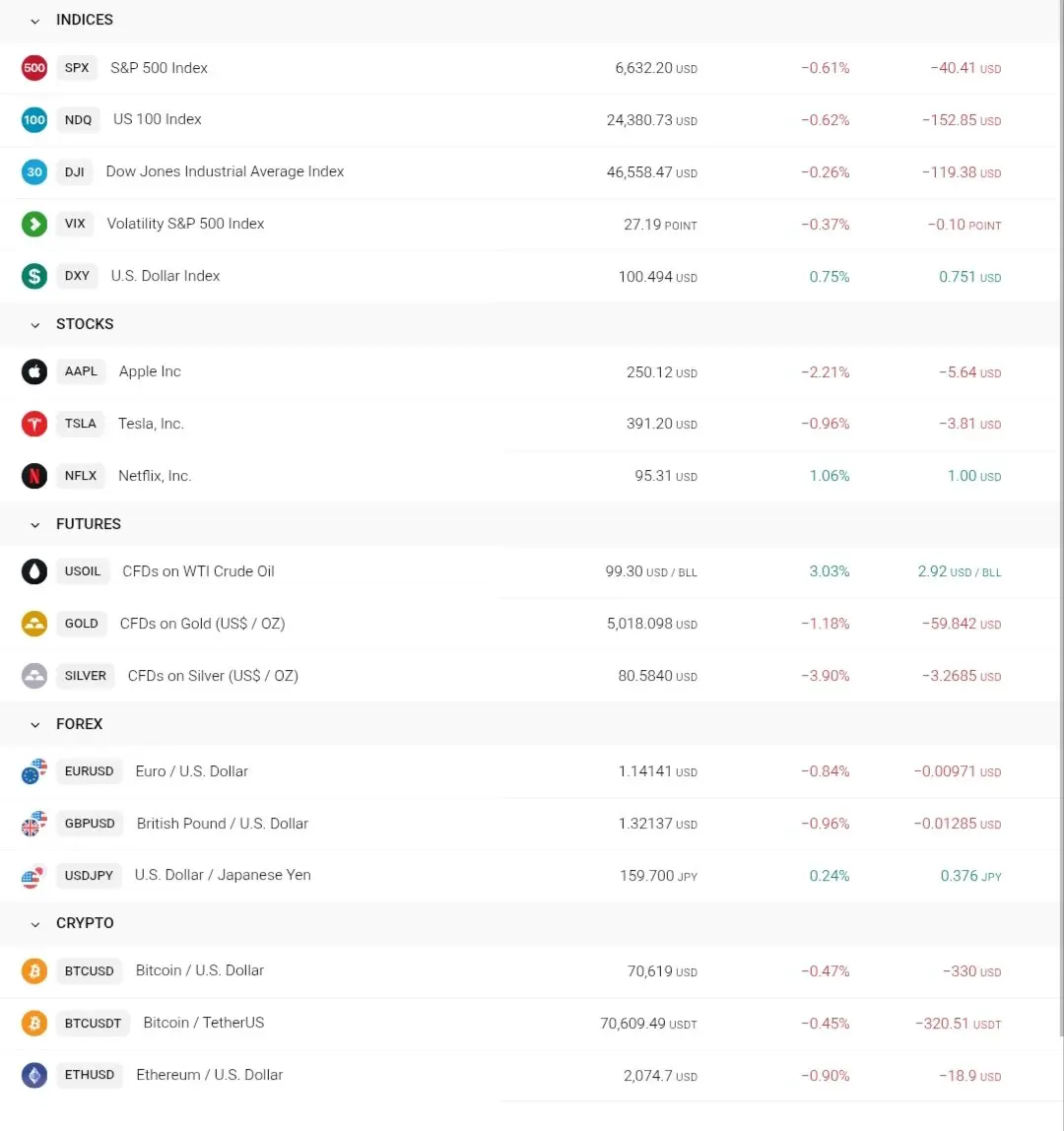Collapse the FOREX section chevron
Screen dimensions: 1064x1131
(x=35, y=725)
